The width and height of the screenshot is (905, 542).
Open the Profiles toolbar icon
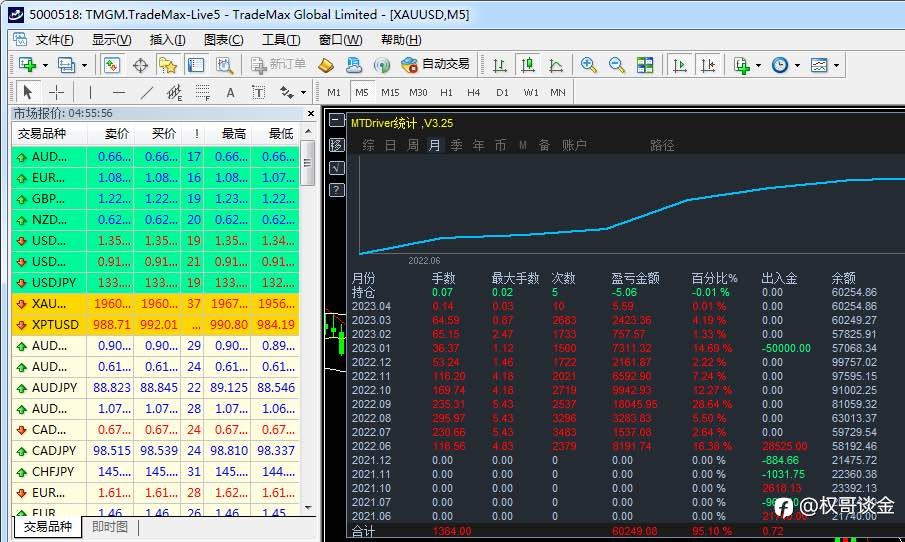66,65
